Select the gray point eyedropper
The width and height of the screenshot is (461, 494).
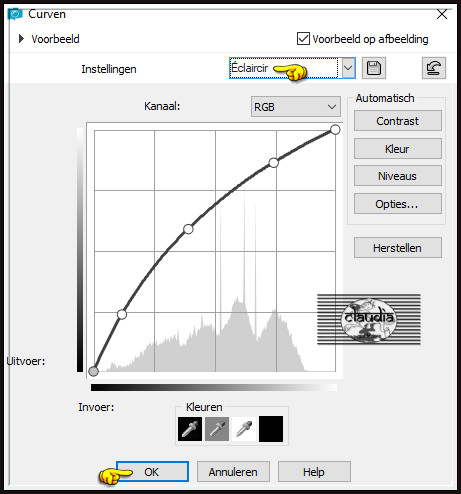217,429
